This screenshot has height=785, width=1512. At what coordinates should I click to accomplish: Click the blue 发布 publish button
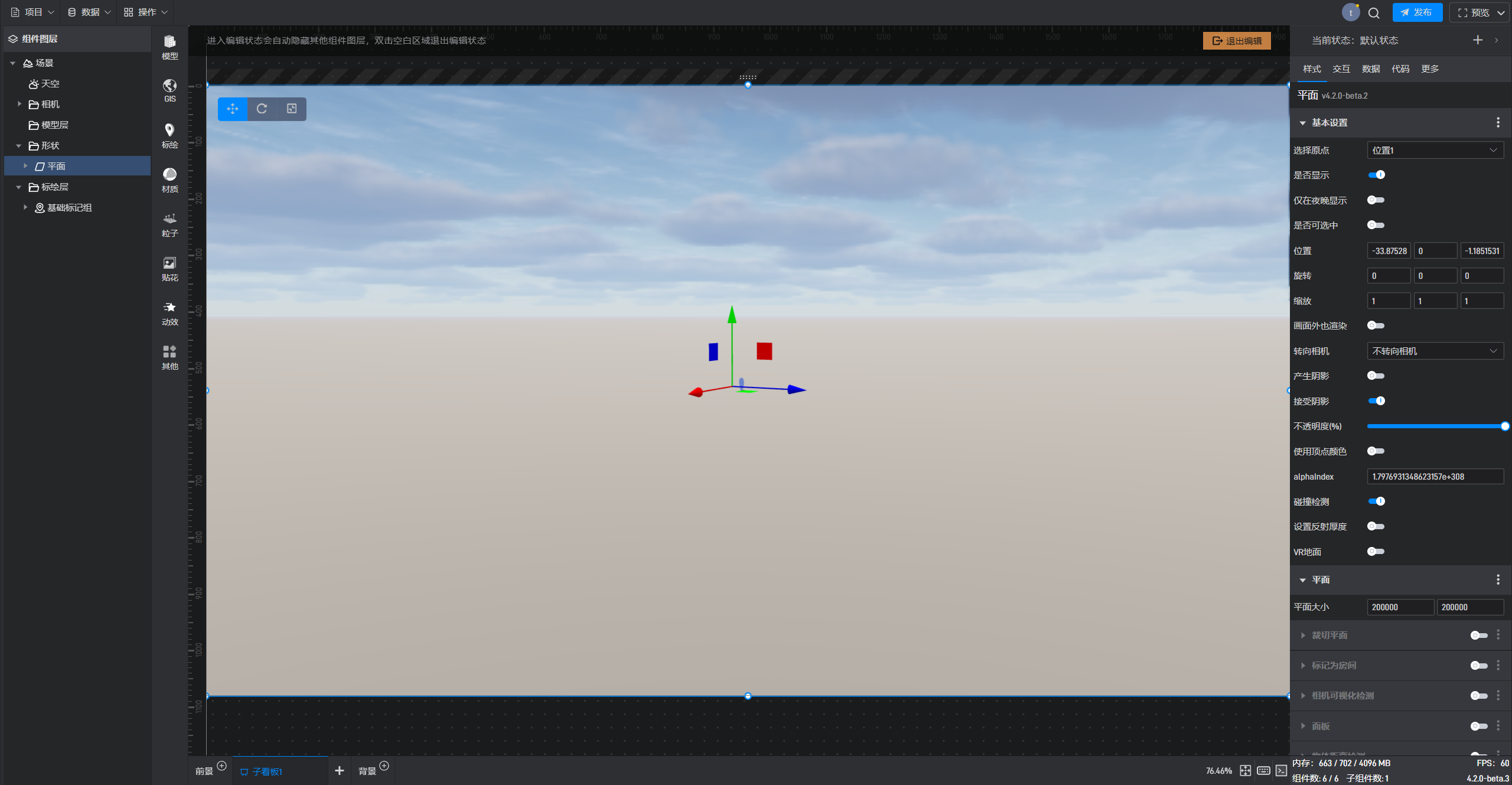click(x=1417, y=12)
